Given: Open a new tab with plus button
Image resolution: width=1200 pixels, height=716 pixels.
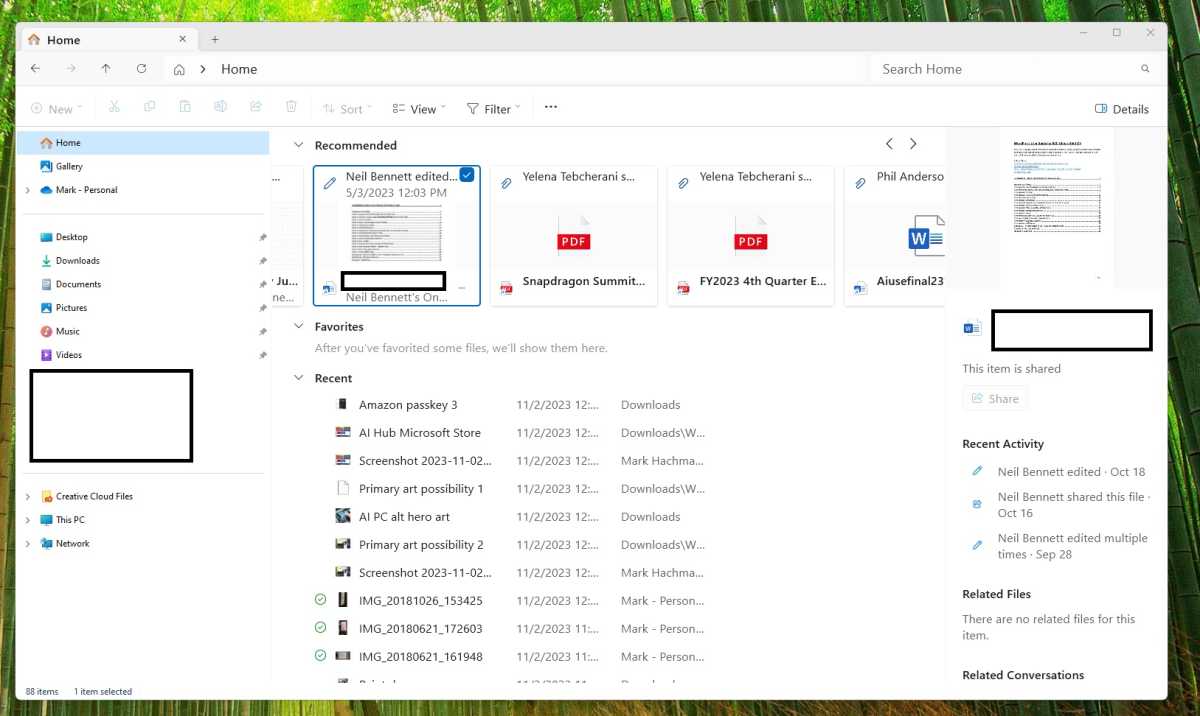Looking at the screenshot, I should coord(214,40).
